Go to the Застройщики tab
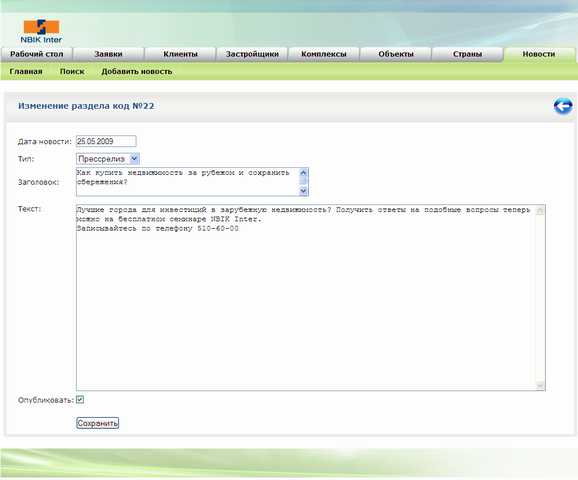Image resolution: width=578 pixels, height=480 pixels. click(252, 54)
